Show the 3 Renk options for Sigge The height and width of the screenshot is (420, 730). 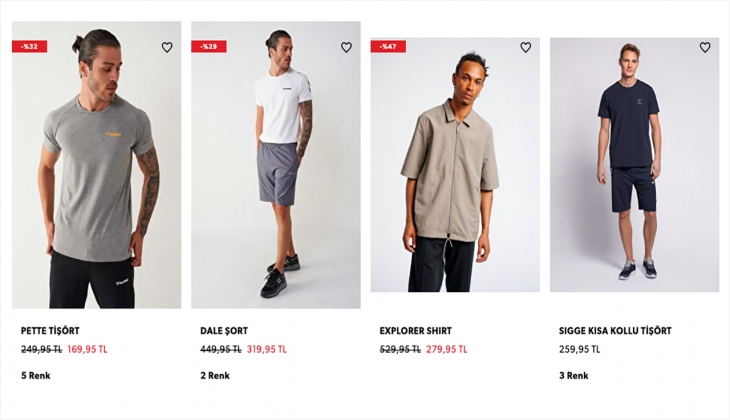point(574,375)
